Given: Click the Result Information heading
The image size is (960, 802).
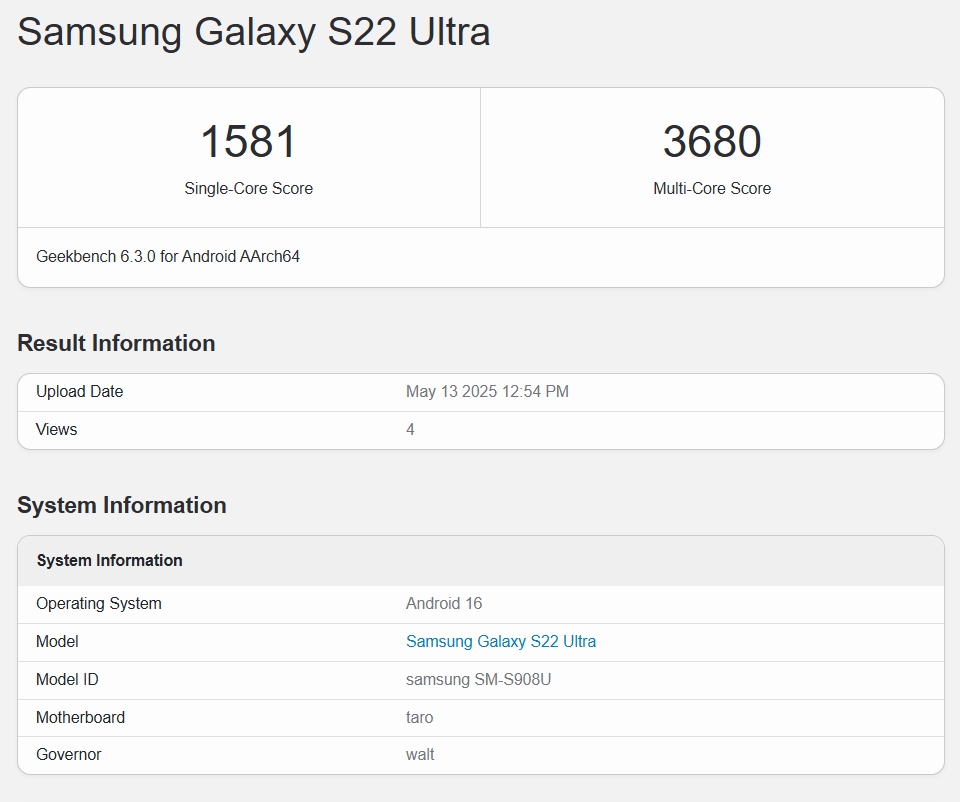Looking at the screenshot, I should (x=115, y=343).
